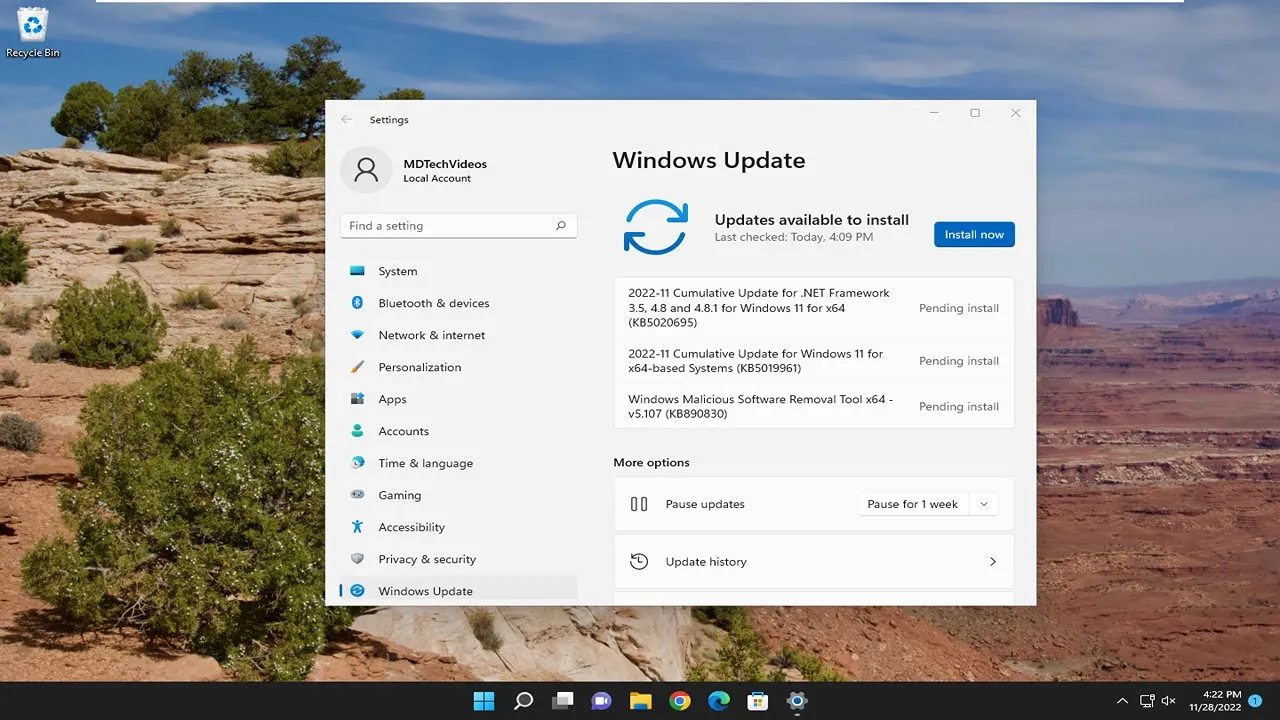Click the Local Account label

coord(437,179)
